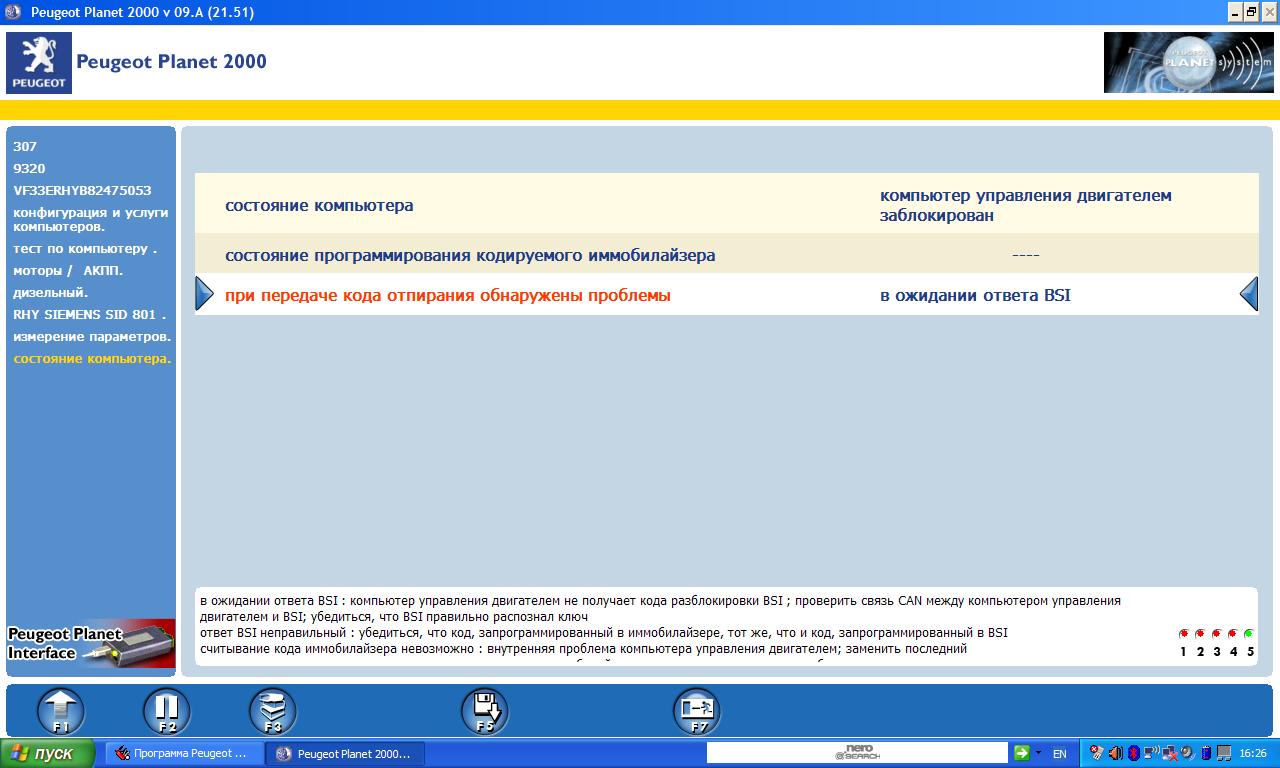The height and width of the screenshot is (768, 1280).
Task: Click indicator light number 1
Action: coord(1184,634)
